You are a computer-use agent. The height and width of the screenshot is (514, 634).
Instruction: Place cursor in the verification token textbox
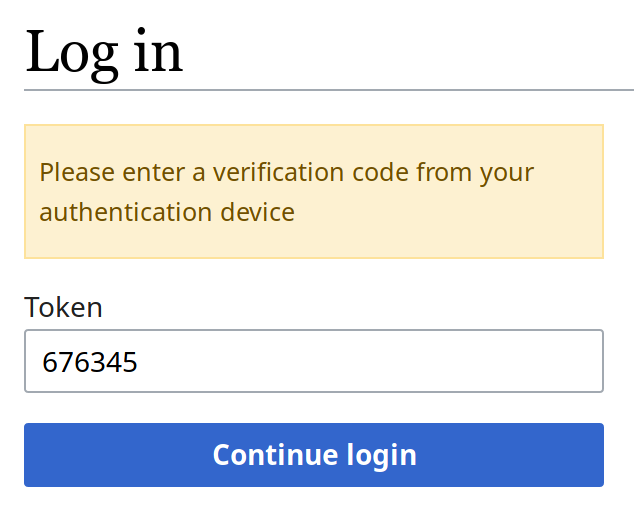(314, 361)
